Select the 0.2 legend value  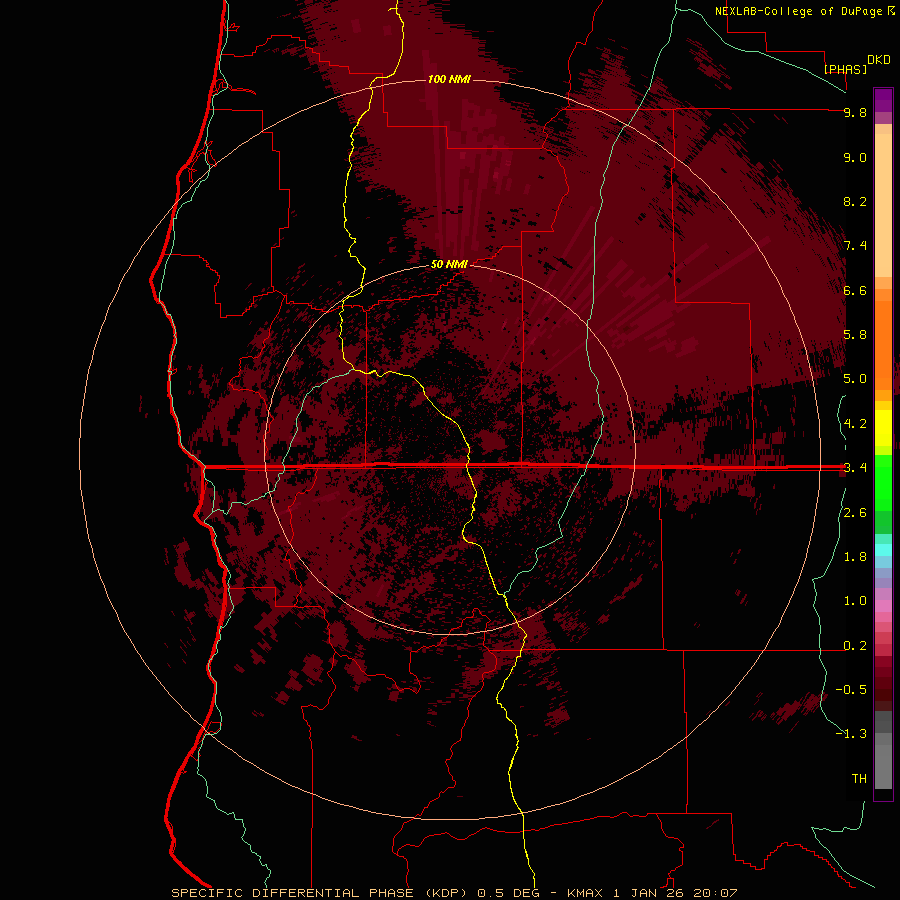[x=855, y=646]
